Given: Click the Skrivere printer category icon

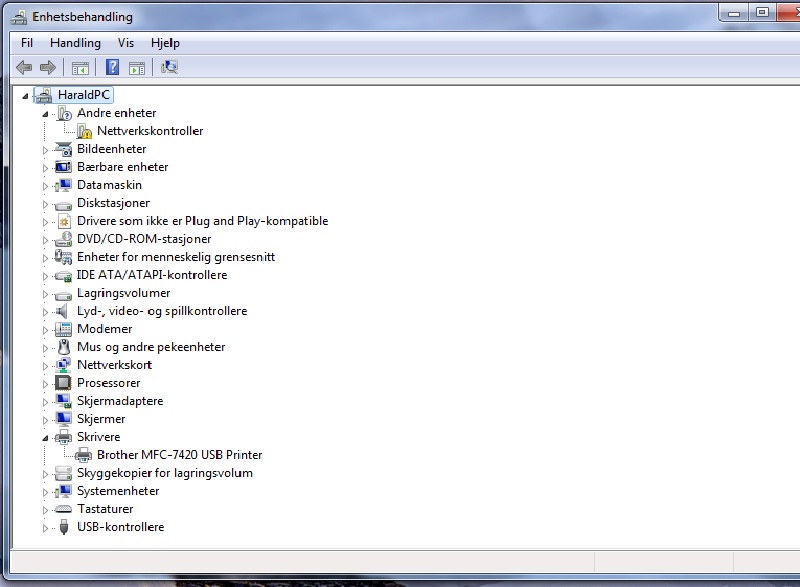Looking at the screenshot, I should [64, 437].
